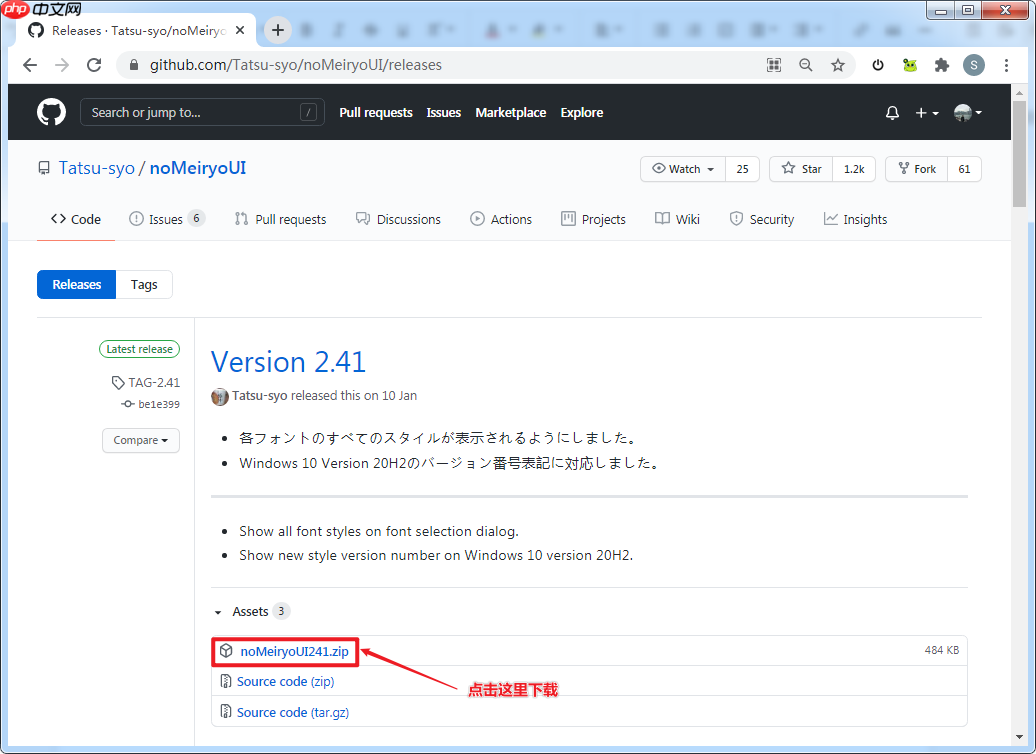Image resolution: width=1036 pixels, height=754 pixels.
Task: Star the noMeiryoUI repository
Action: point(800,169)
